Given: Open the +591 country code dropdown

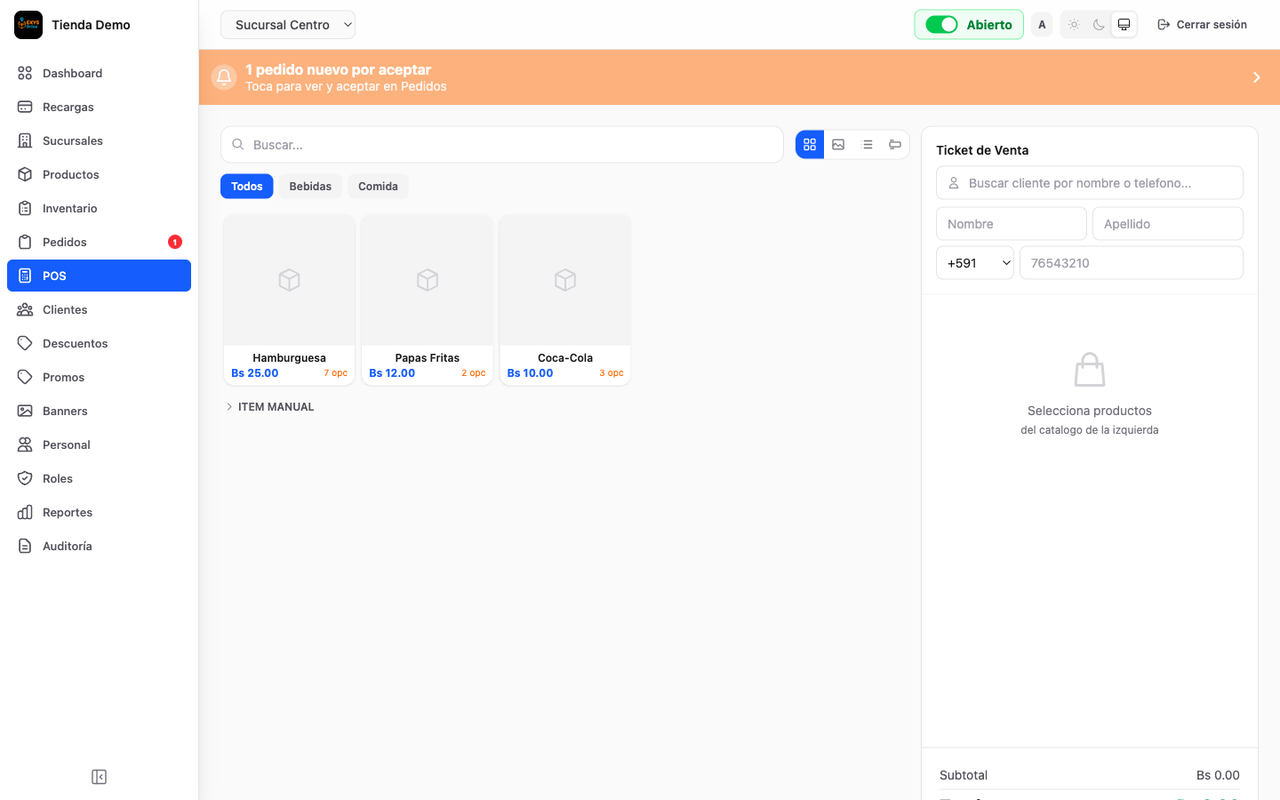Looking at the screenshot, I should (975, 263).
